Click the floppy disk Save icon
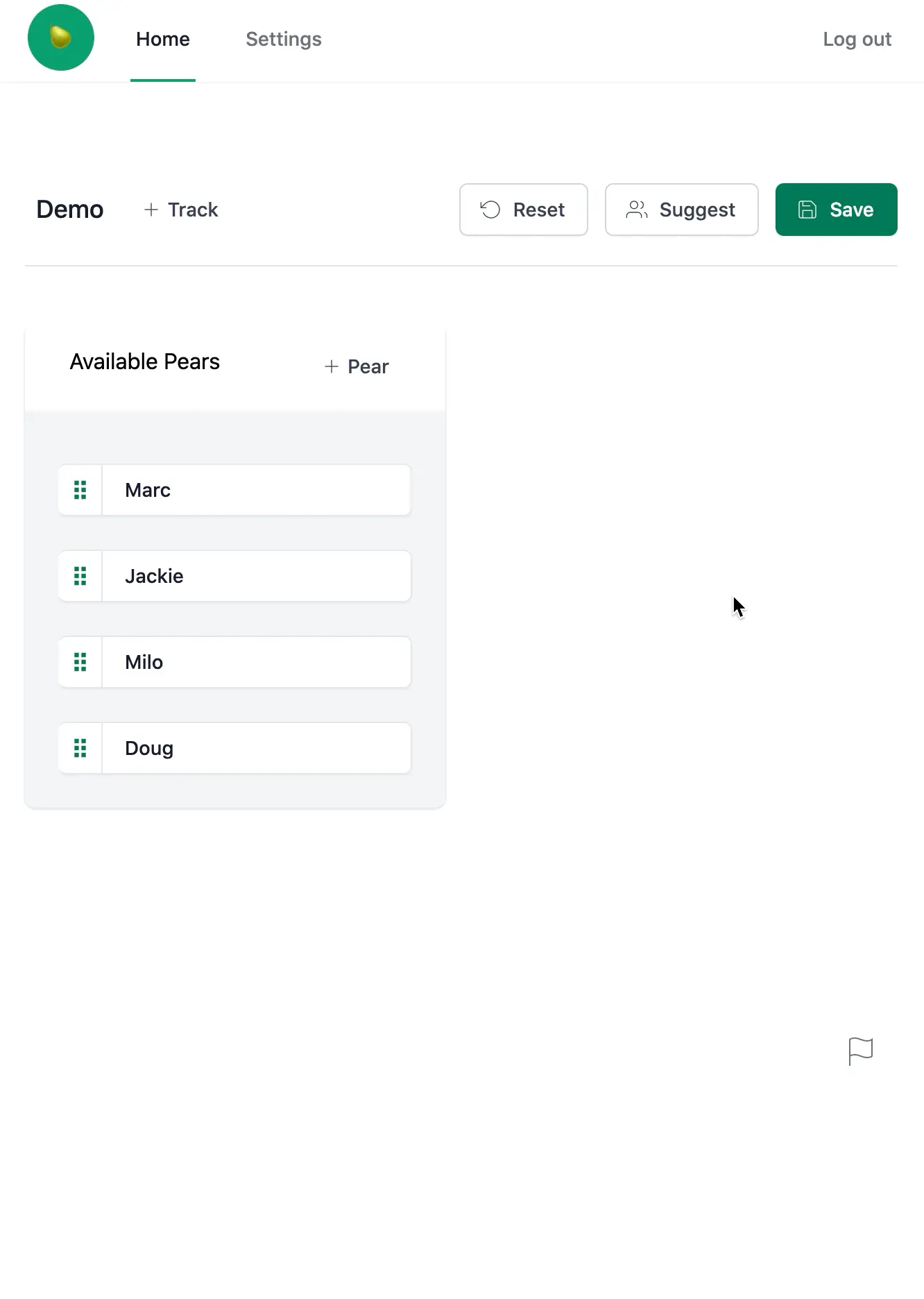Viewport: 924px width, 1299px height. pyautogui.click(x=807, y=210)
